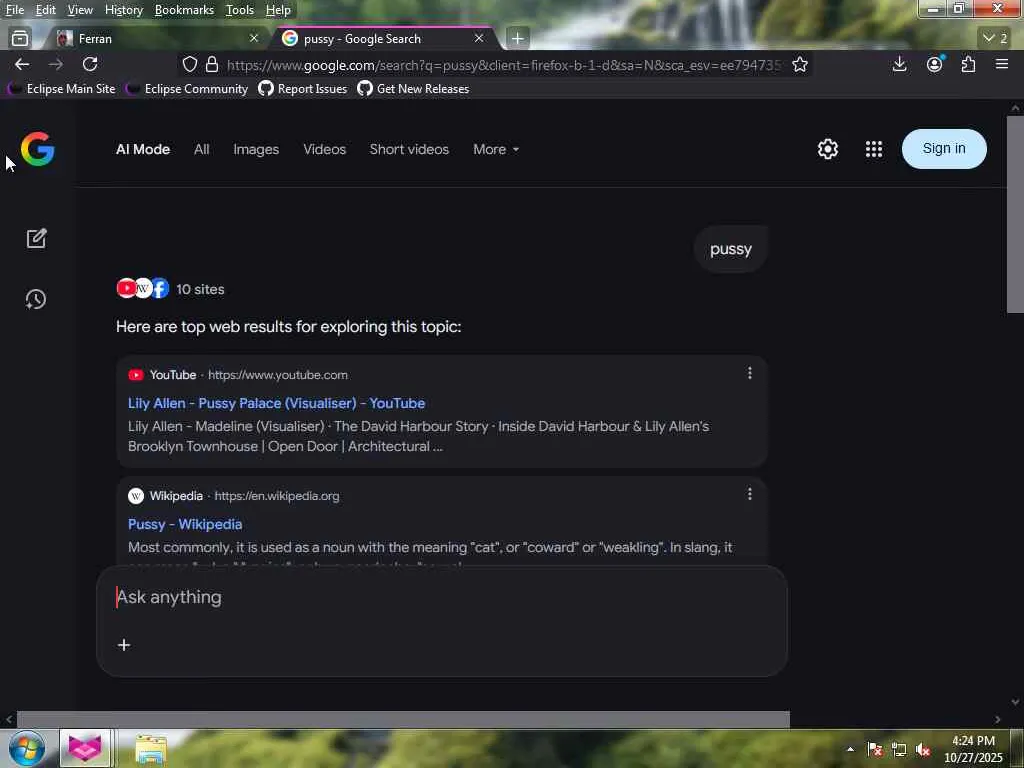Click the horizontal scrollbar thumb
Image resolution: width=1024 pixels, height=768 pixels.
point(403,720)
